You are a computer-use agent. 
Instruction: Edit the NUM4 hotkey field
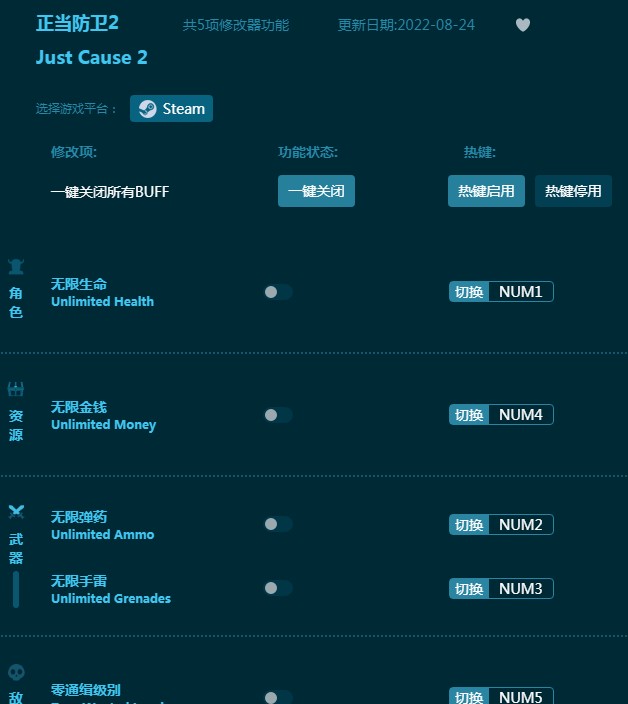[521, 415]
